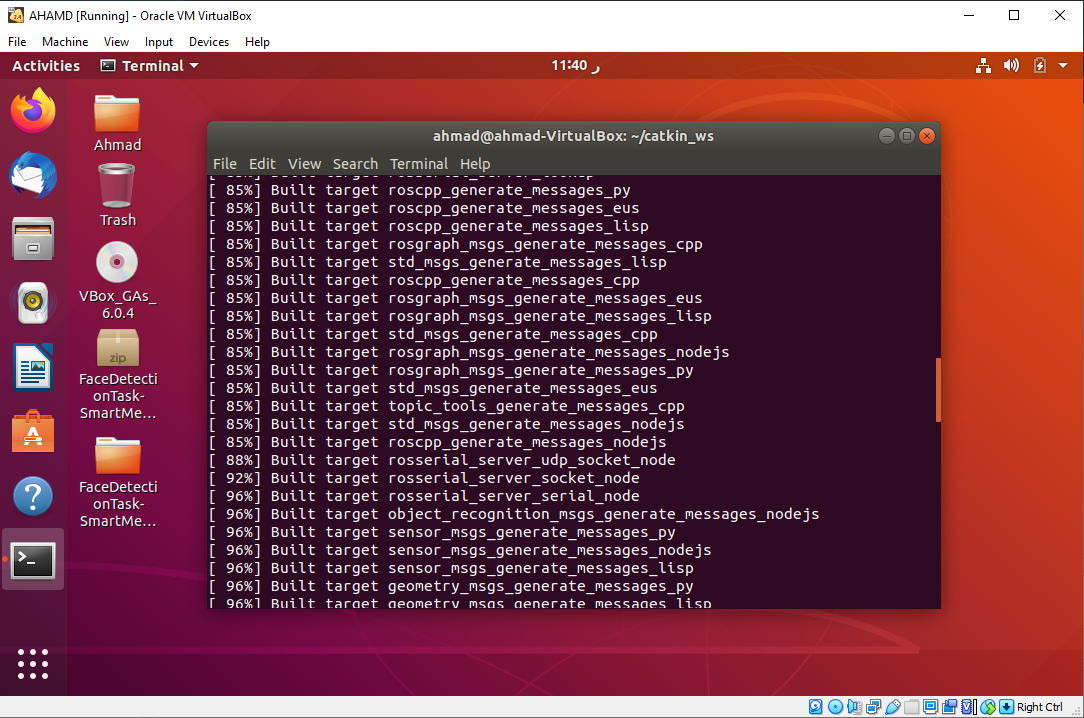This screenshot has width=1084, height=718.
Task: Open the Firefox icon in the dock
Action: [33, 110]
